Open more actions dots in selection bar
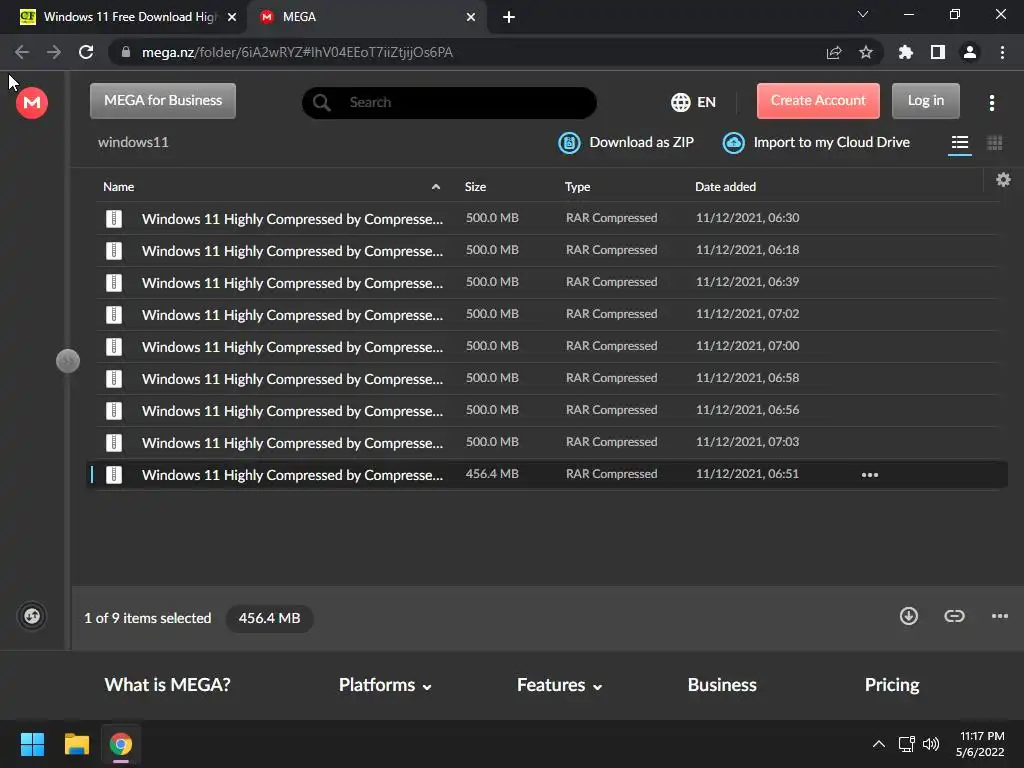 pos(1000,616)
